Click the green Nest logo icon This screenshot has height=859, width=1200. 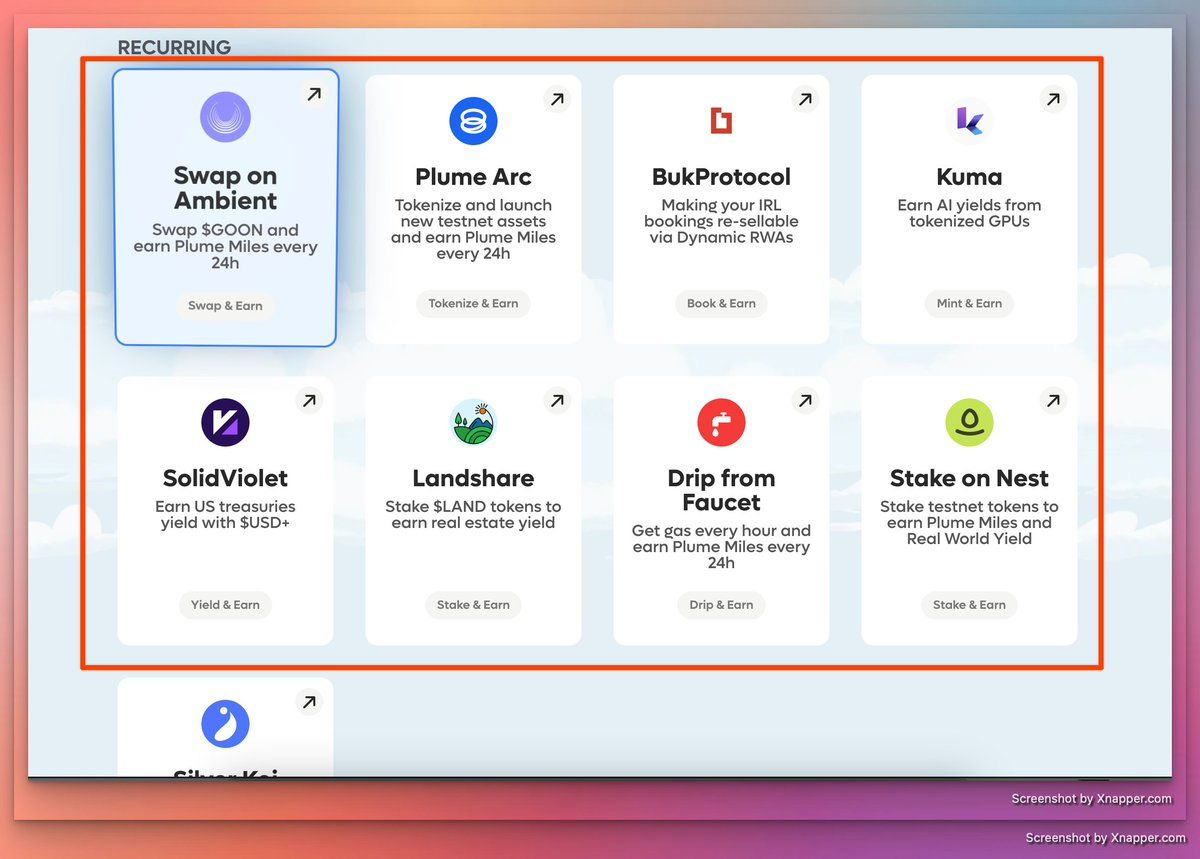969,422
